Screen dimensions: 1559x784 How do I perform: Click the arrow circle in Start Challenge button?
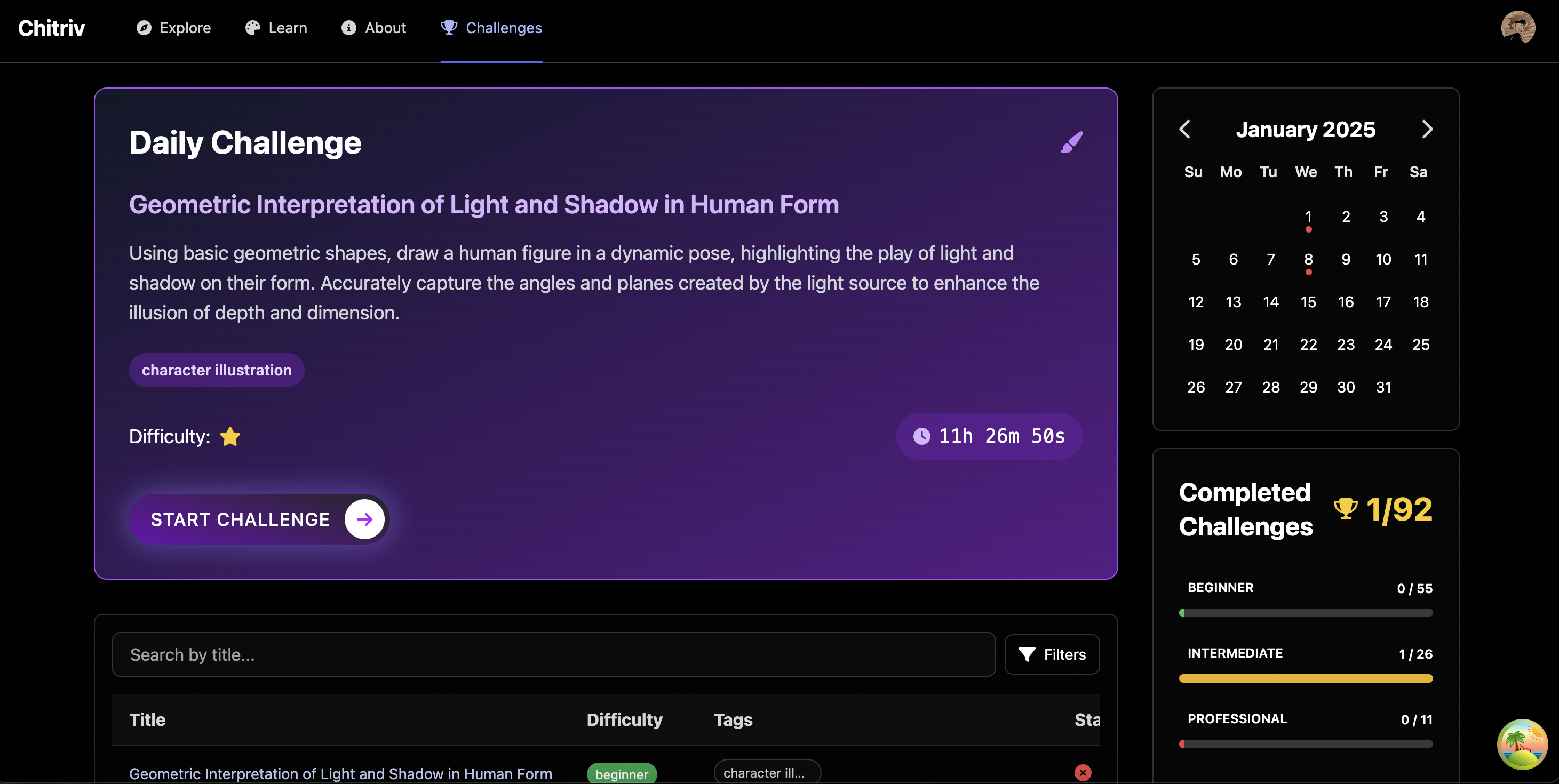(x=364, y=519)
